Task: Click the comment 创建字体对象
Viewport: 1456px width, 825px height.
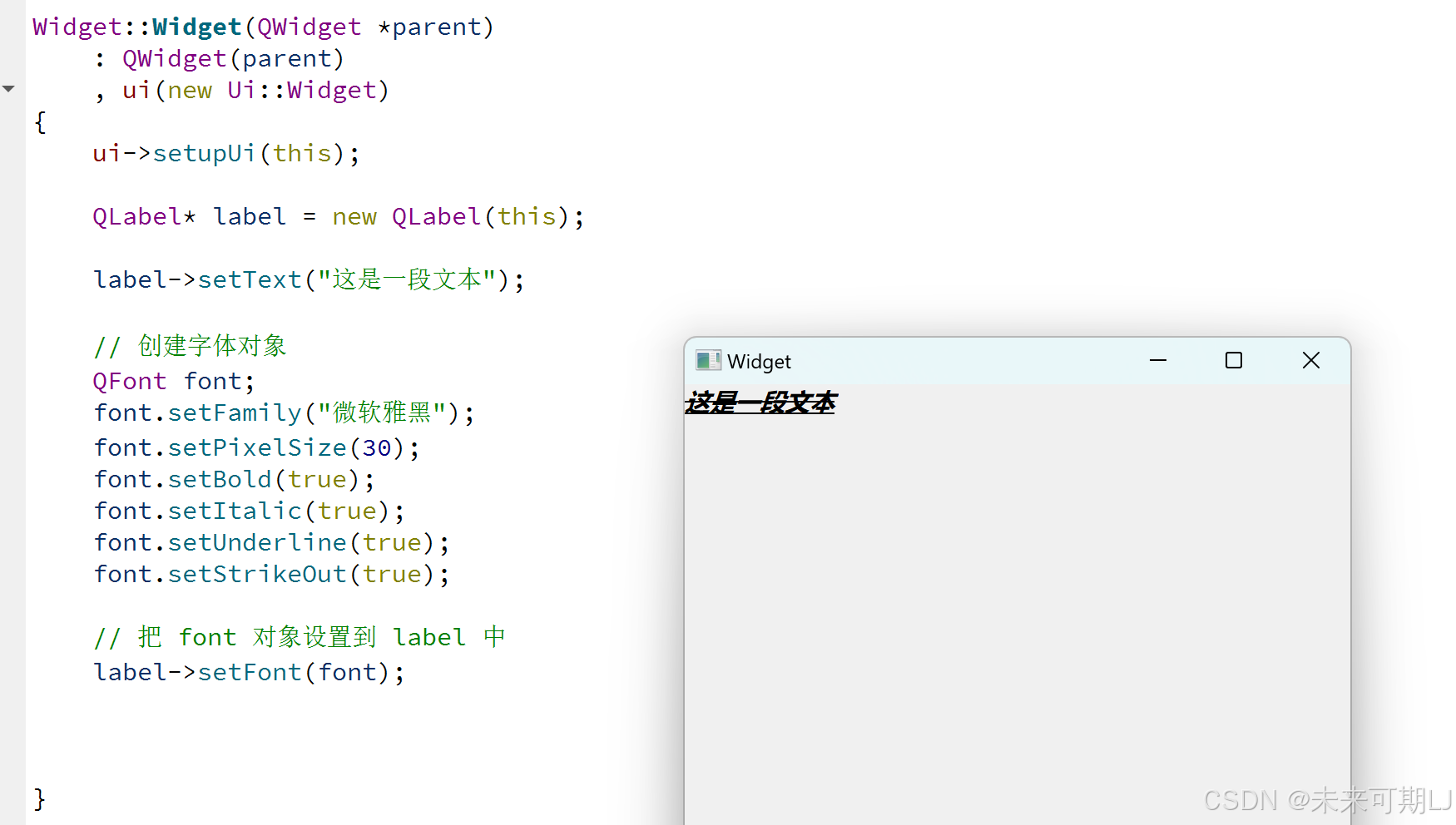Action: click(190, 345)
